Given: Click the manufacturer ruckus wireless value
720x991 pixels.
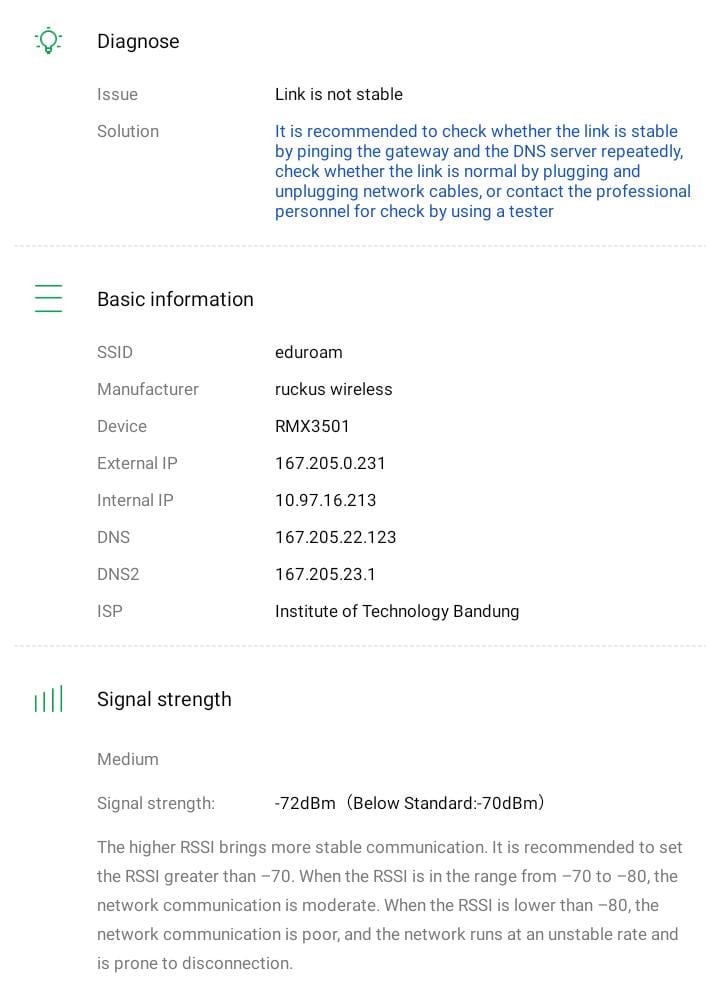Looking at the screenshot, I should [x=334, y=389].
